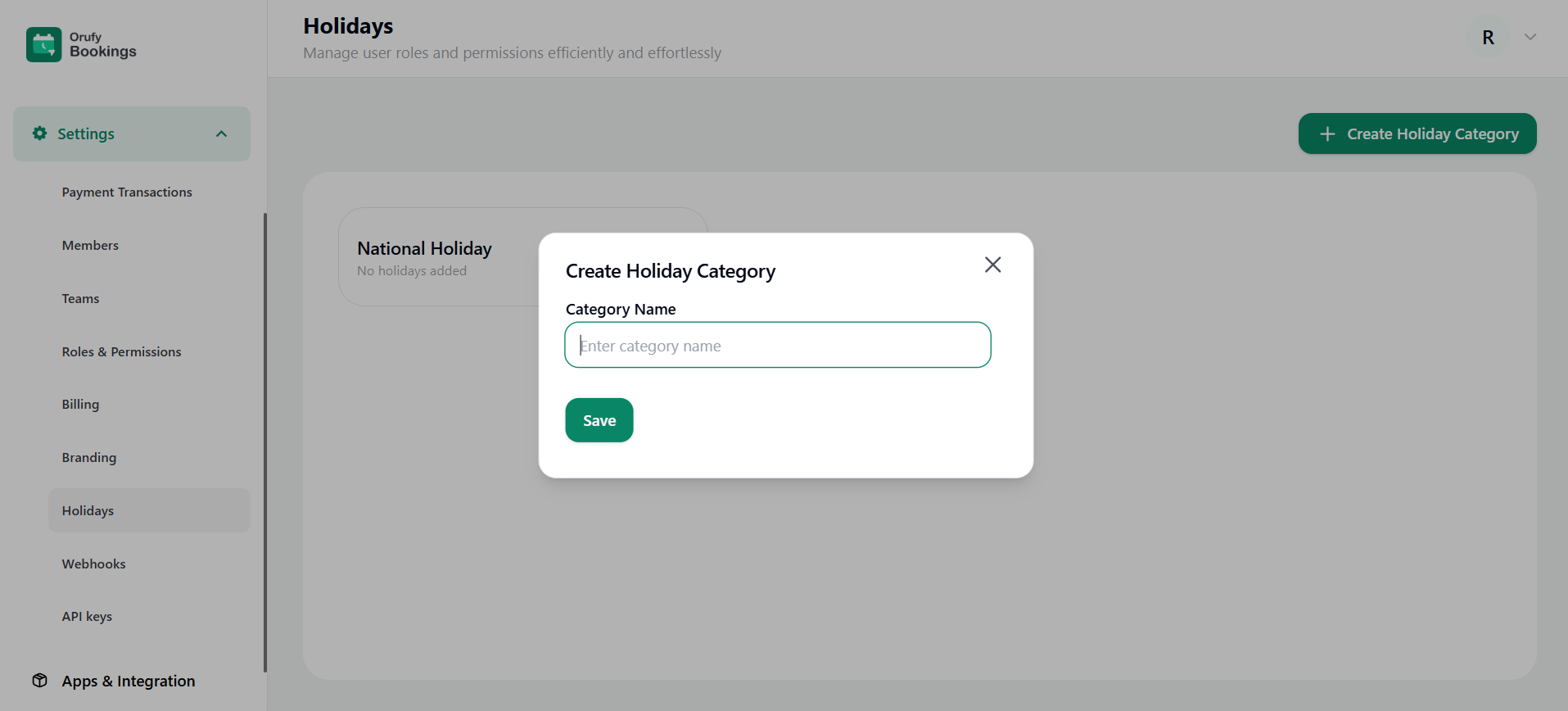Image resolution: width=1568 pixels, height=711 pixels.
Task: Collapse the Settings menu chevron
Action: tap(221, 134)
